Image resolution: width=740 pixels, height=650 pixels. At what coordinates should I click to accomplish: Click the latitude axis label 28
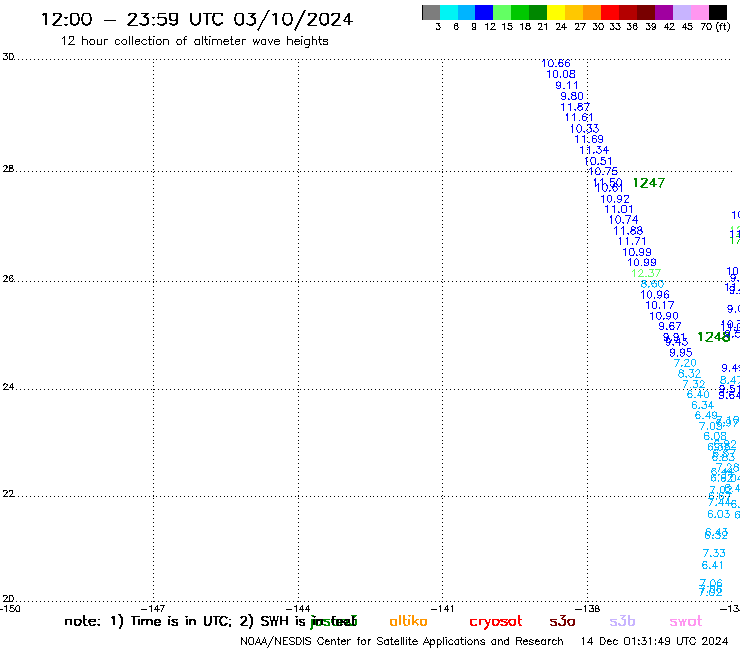click(x=8, y=169)
